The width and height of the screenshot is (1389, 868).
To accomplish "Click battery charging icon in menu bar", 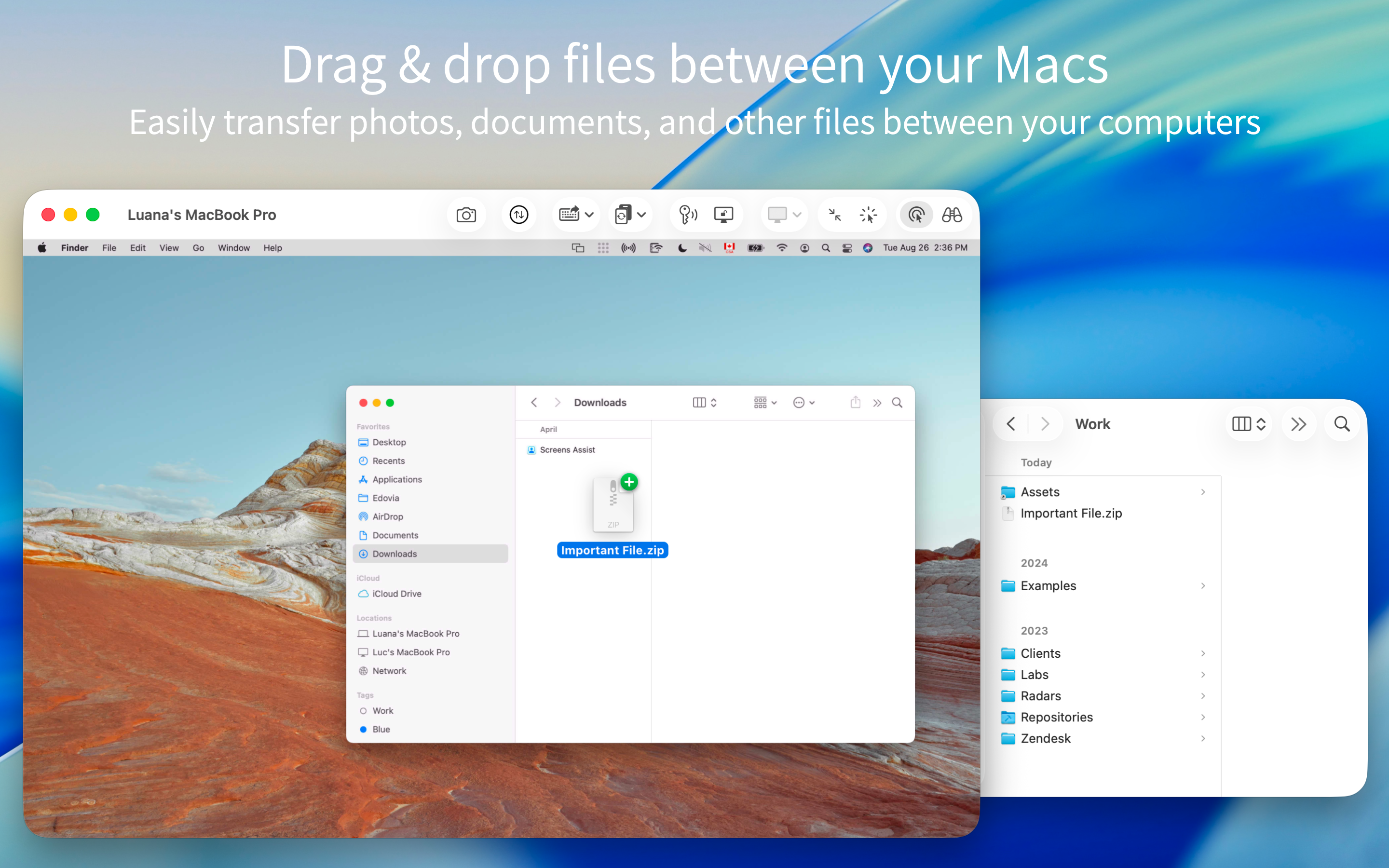I will [x=755, y=247].
